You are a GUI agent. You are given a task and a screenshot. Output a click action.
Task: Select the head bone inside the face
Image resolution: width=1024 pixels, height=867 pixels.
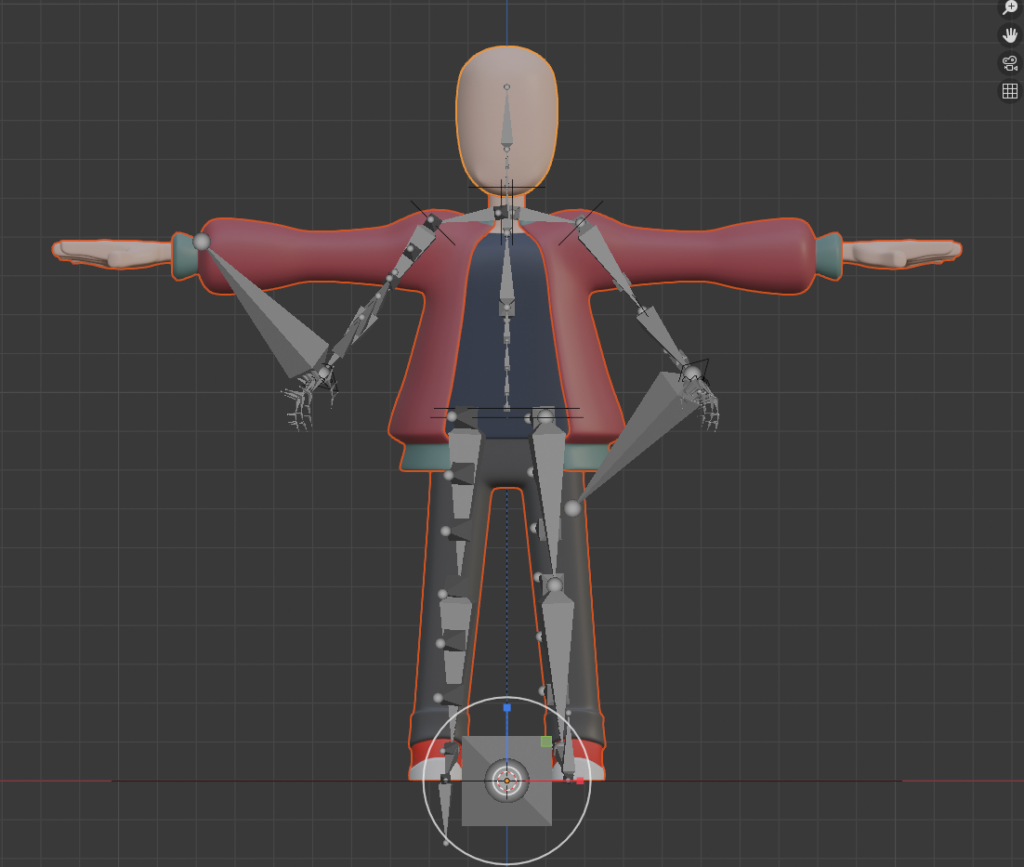[507, 120]
